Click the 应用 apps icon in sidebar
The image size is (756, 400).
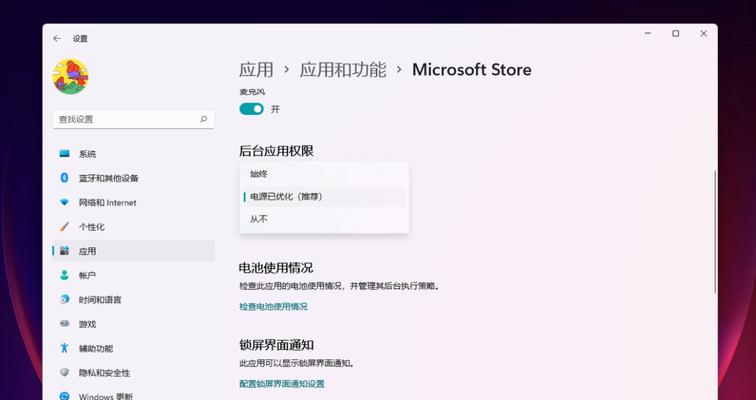[x=64, y=251]
